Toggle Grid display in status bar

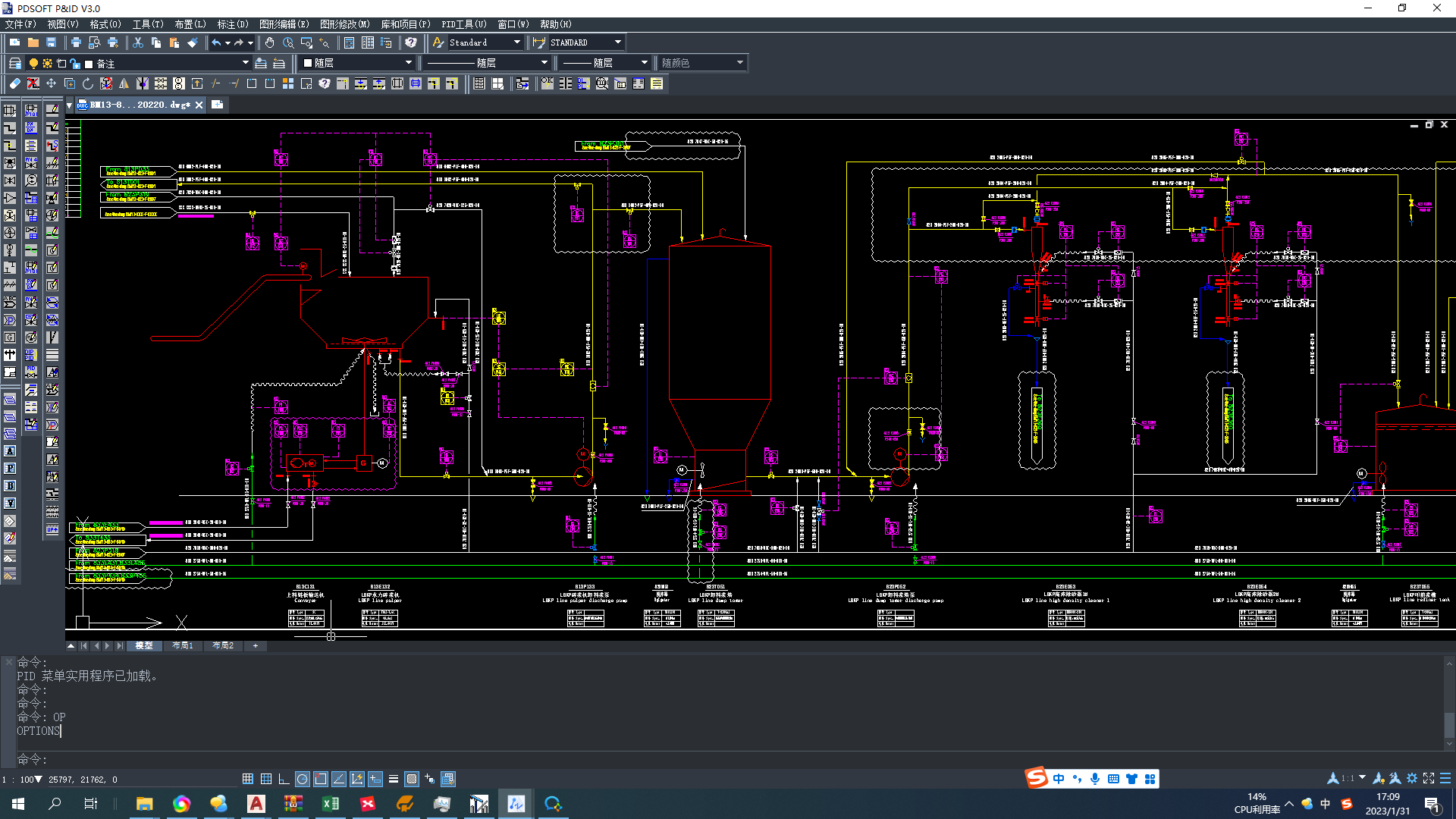266,779
